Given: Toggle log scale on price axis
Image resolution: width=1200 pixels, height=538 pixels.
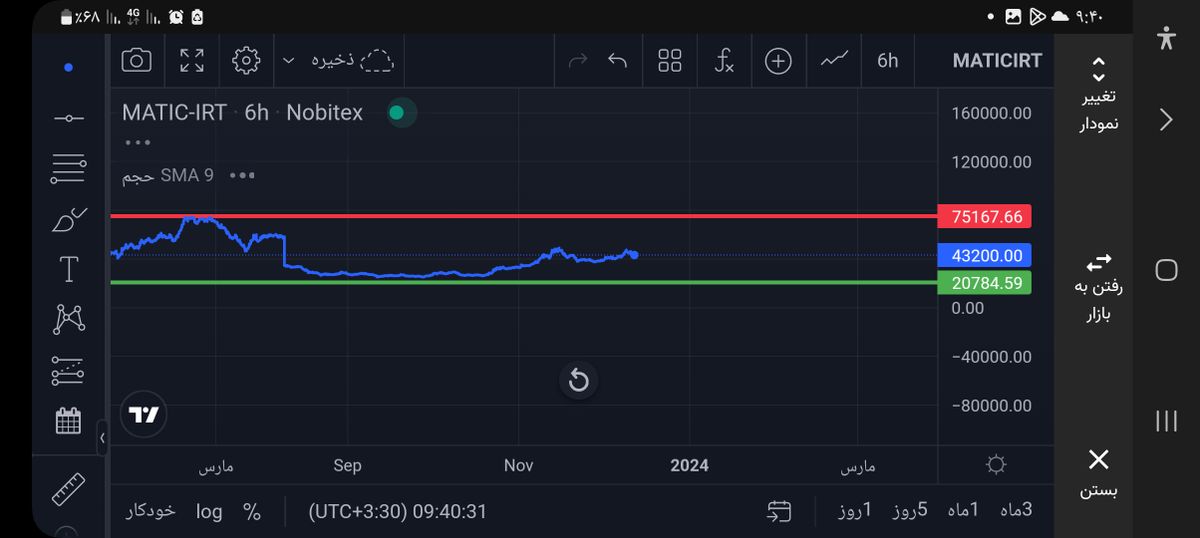Looking at the screenshot, I should tap(209, 511).
